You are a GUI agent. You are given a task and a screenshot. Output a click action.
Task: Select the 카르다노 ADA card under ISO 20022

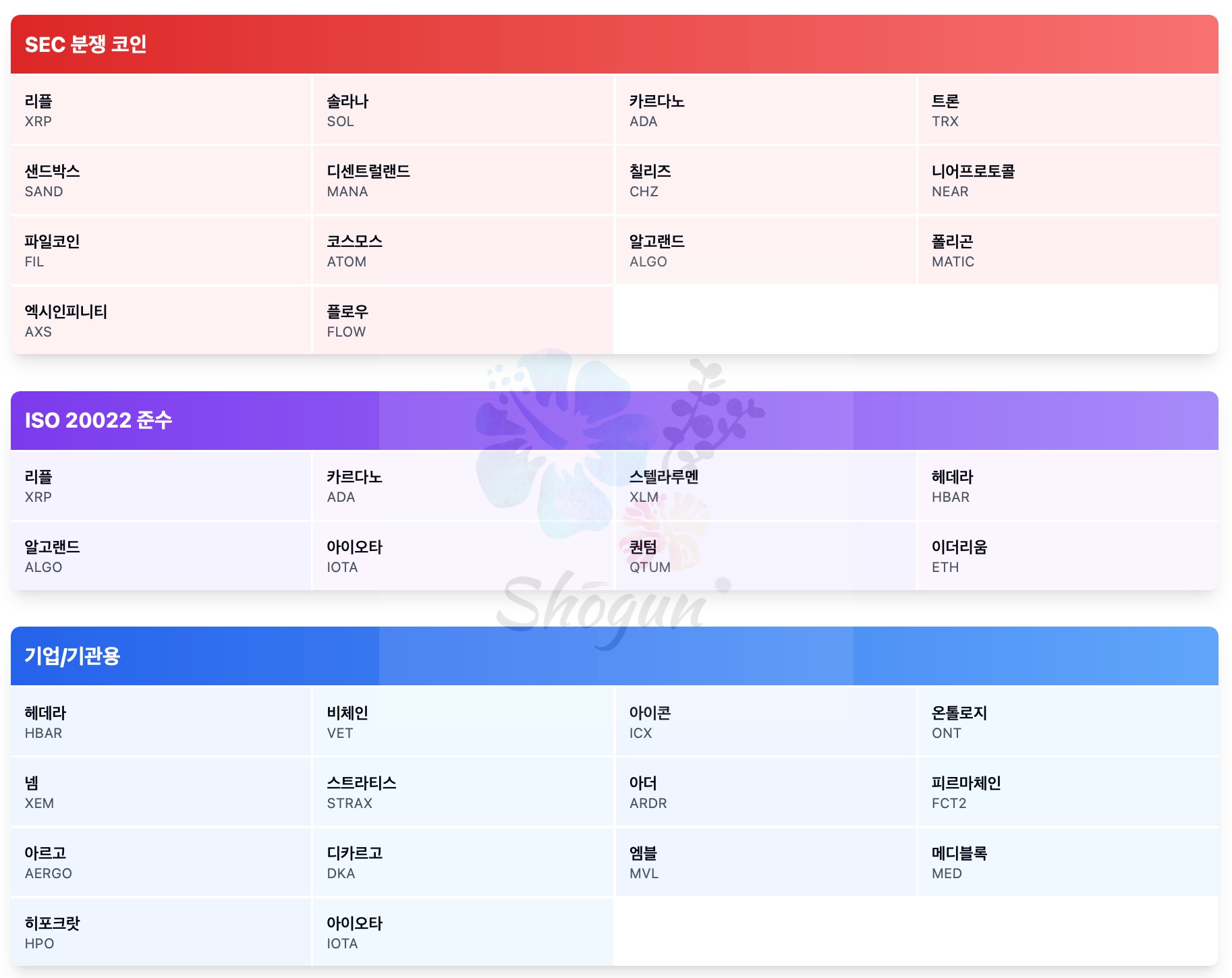[x=463, y=486]
